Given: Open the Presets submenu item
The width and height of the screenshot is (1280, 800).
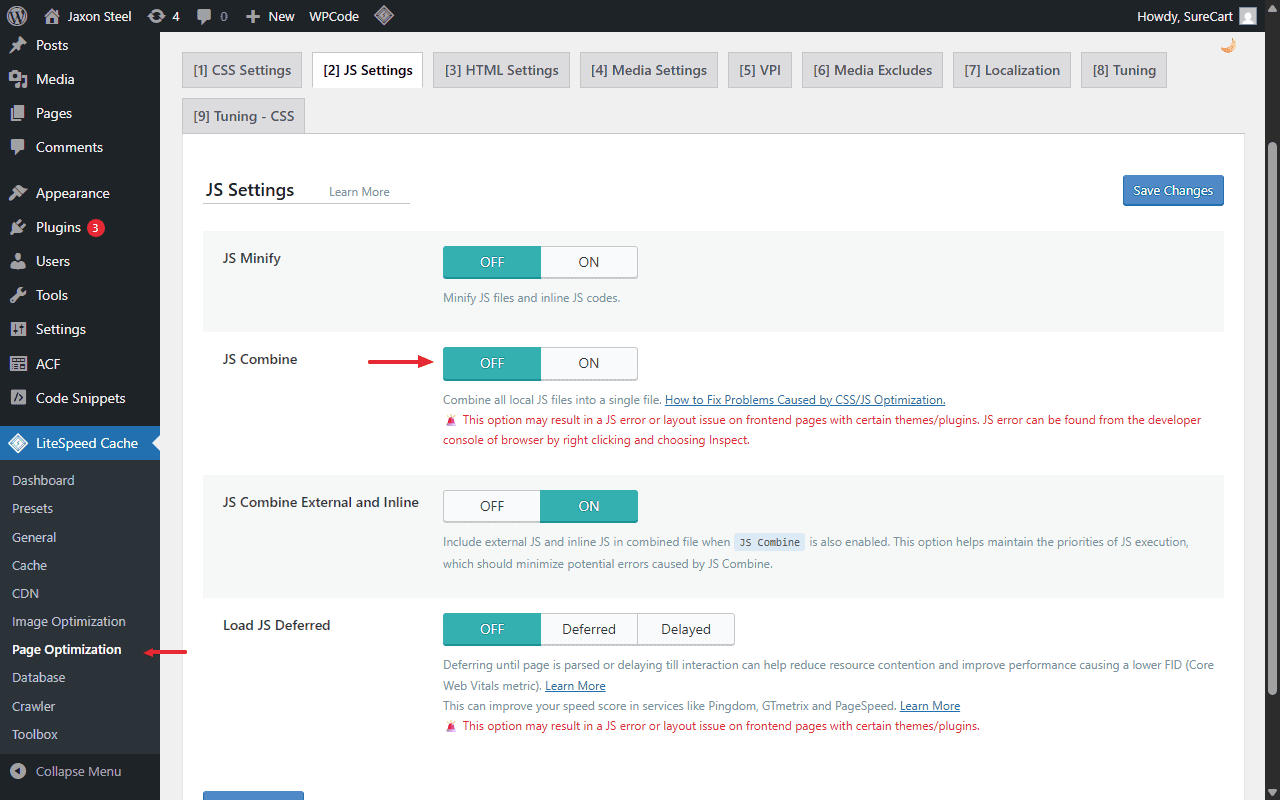Looking at the screenshot, I should (33, 508).
